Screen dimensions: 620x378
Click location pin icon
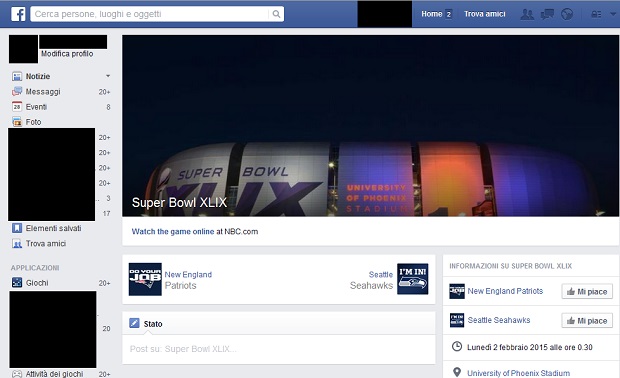[x=457, y=372]
